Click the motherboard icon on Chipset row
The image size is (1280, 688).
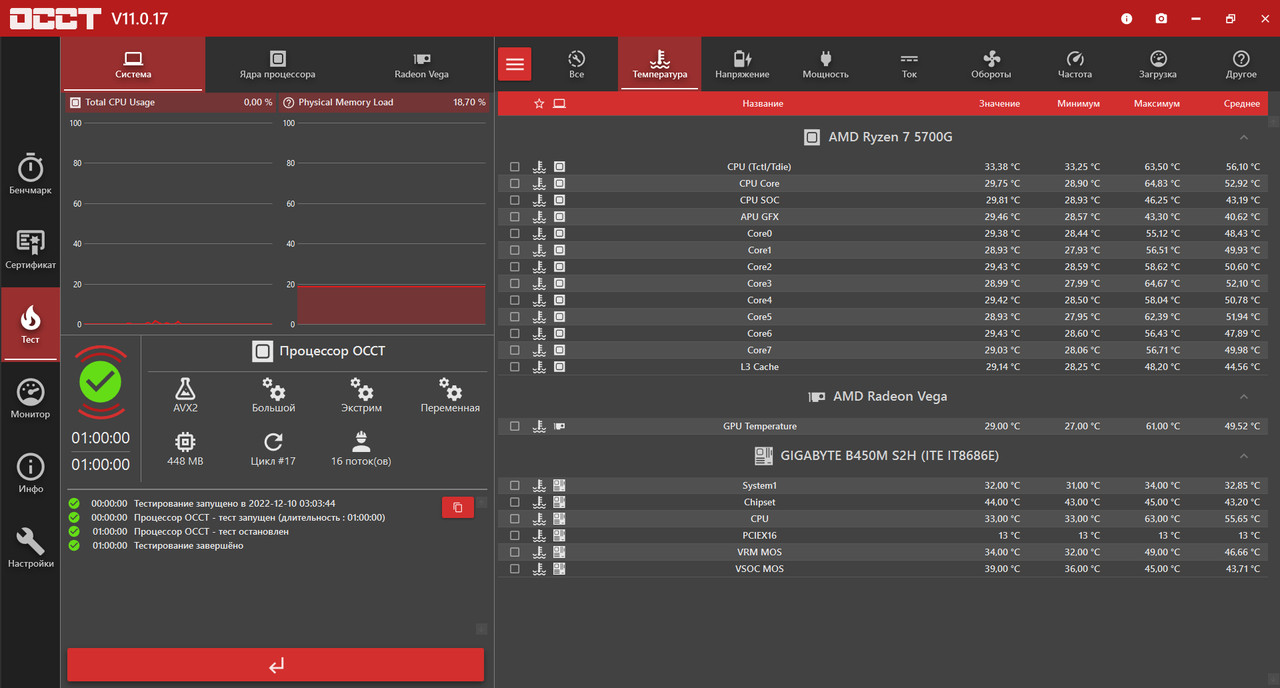pyautogui.click(x=559, y=502)
